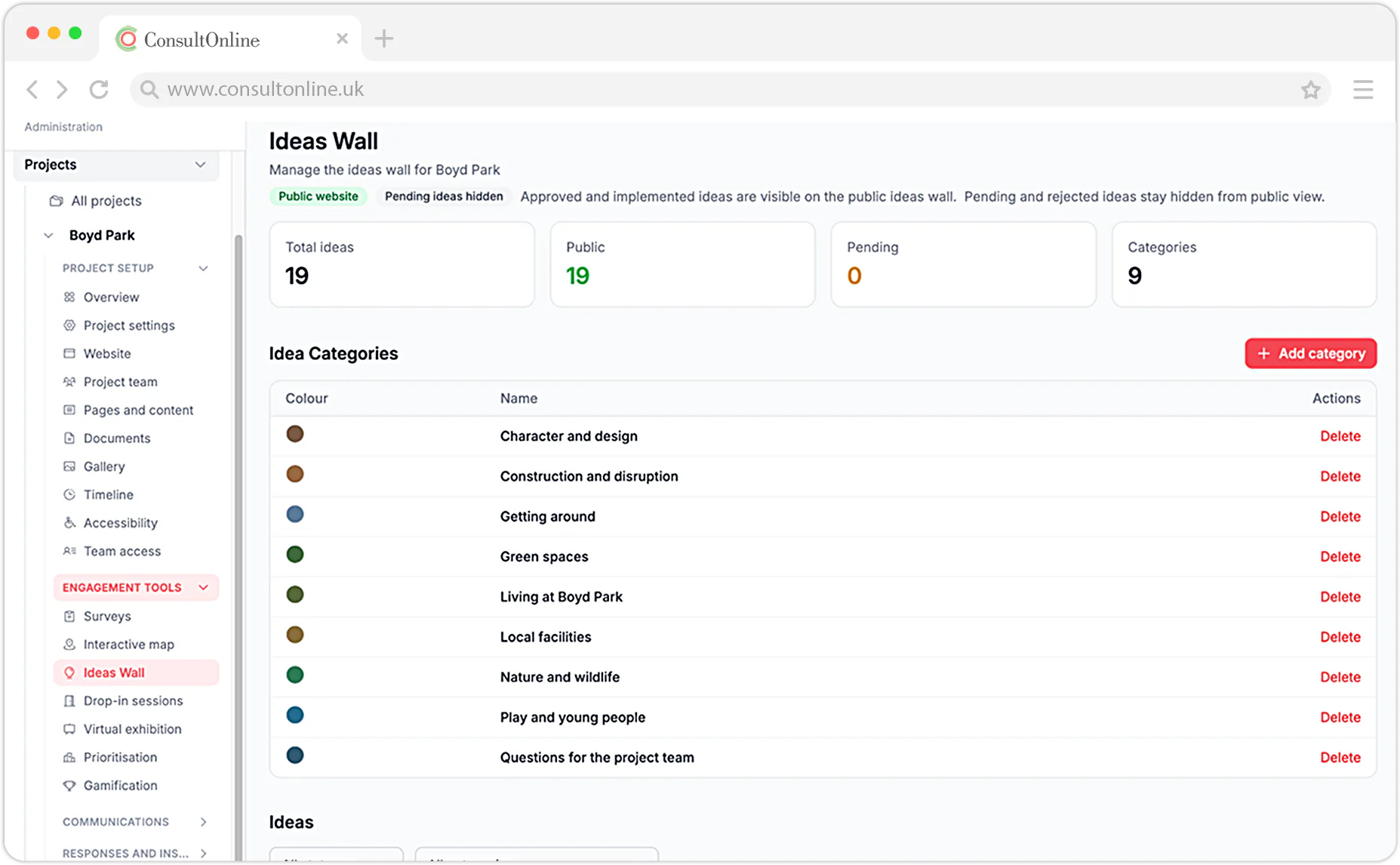Click the Getting around blue colour swatch

[x=295, y=514]
